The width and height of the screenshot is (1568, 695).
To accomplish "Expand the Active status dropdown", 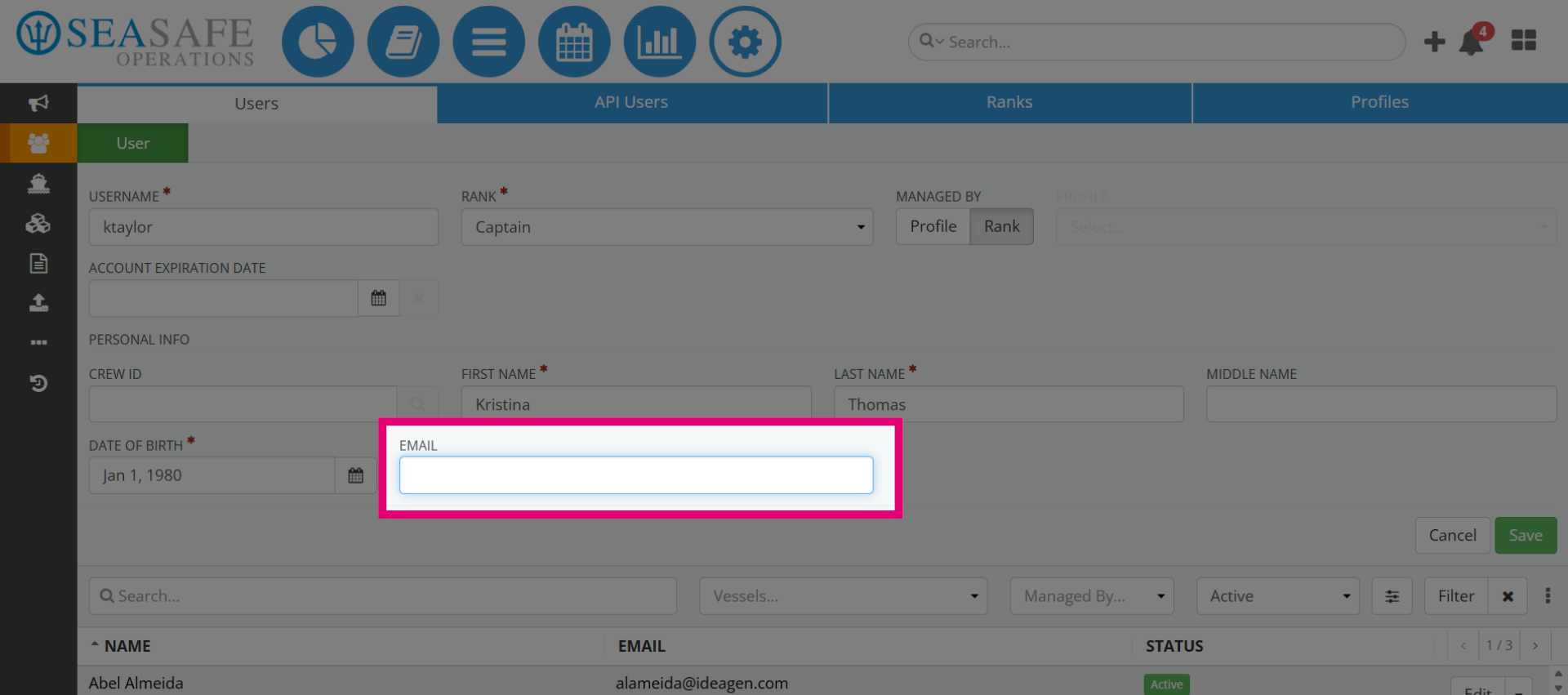I will tap(1278, 596).
